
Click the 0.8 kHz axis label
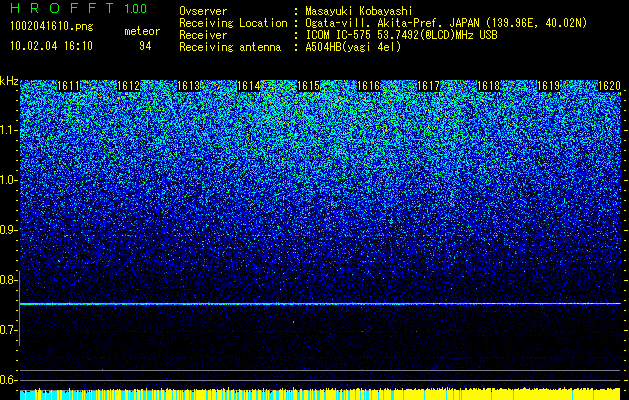[x=7, y=280]
